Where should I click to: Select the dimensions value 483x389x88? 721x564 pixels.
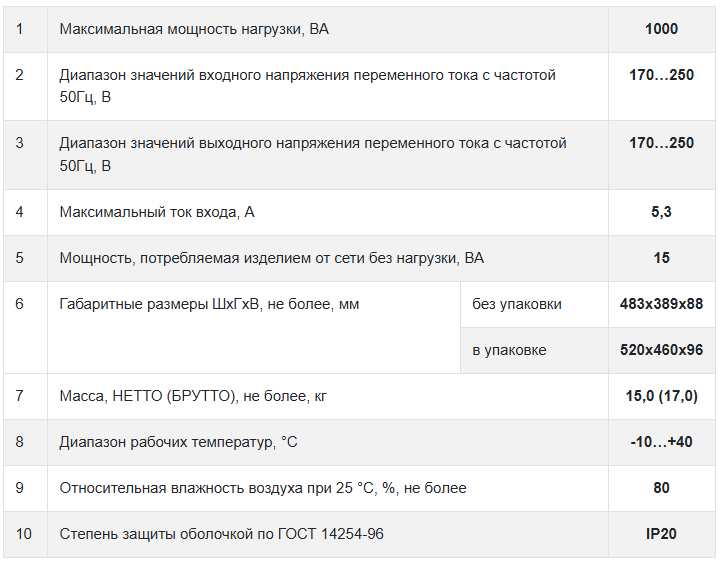(661, 304)
